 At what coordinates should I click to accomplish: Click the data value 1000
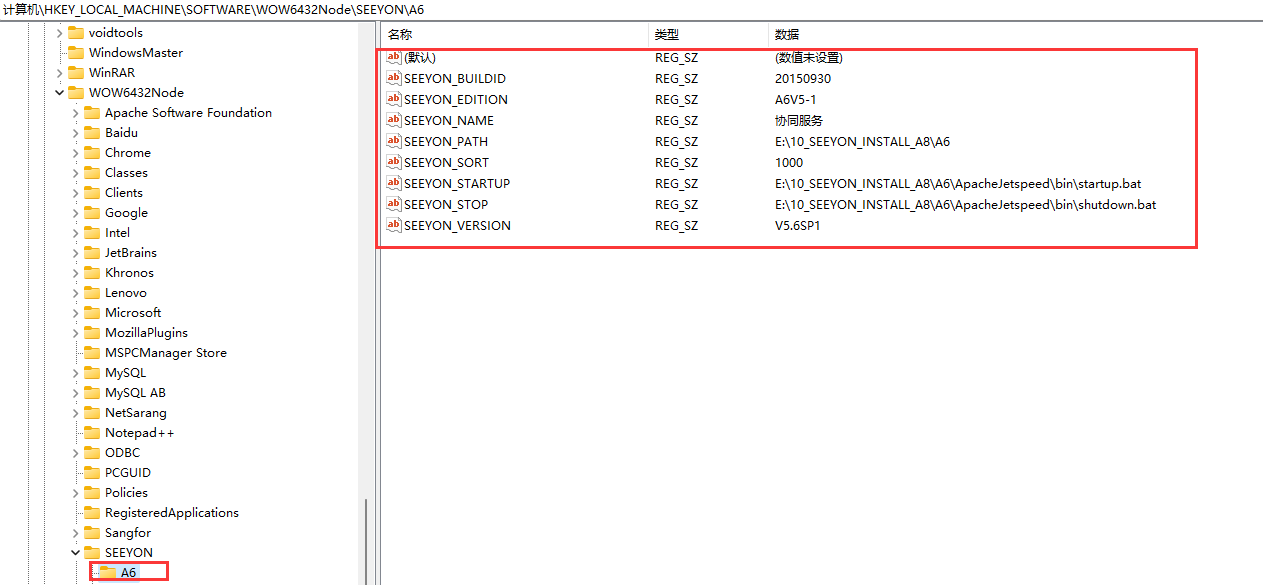point(789,162)
